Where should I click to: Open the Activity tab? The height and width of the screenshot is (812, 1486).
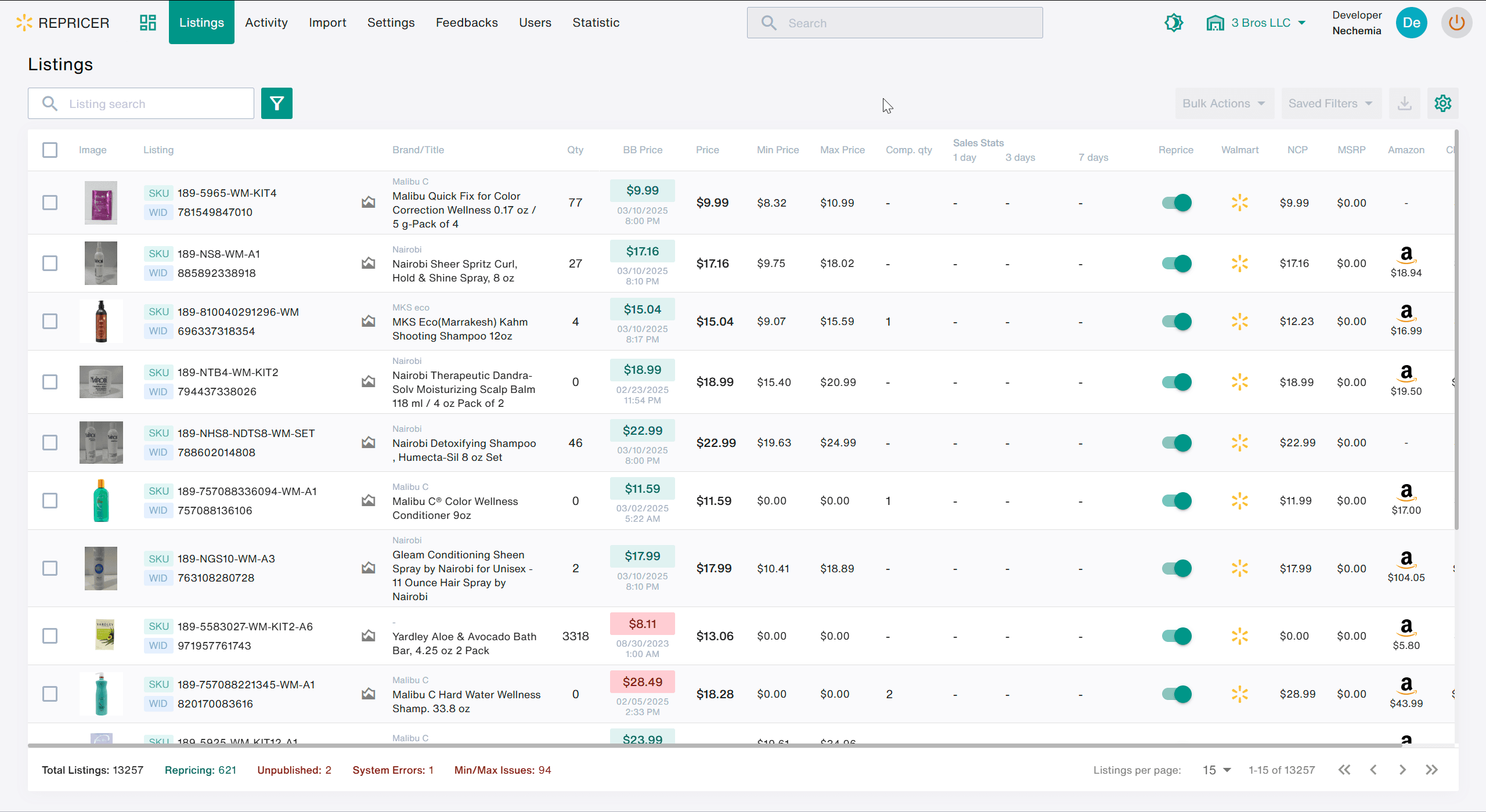click(266, 22)
